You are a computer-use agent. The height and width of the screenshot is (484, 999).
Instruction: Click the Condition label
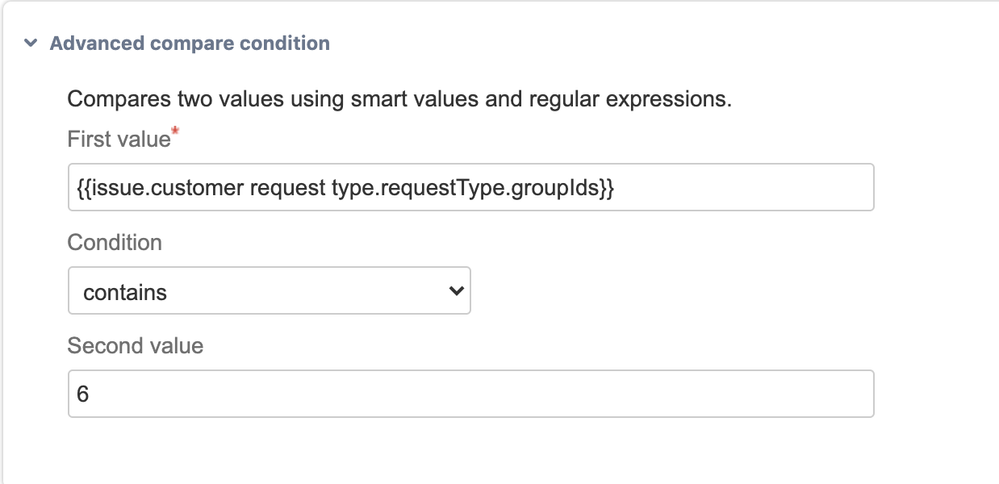[114, 243]
